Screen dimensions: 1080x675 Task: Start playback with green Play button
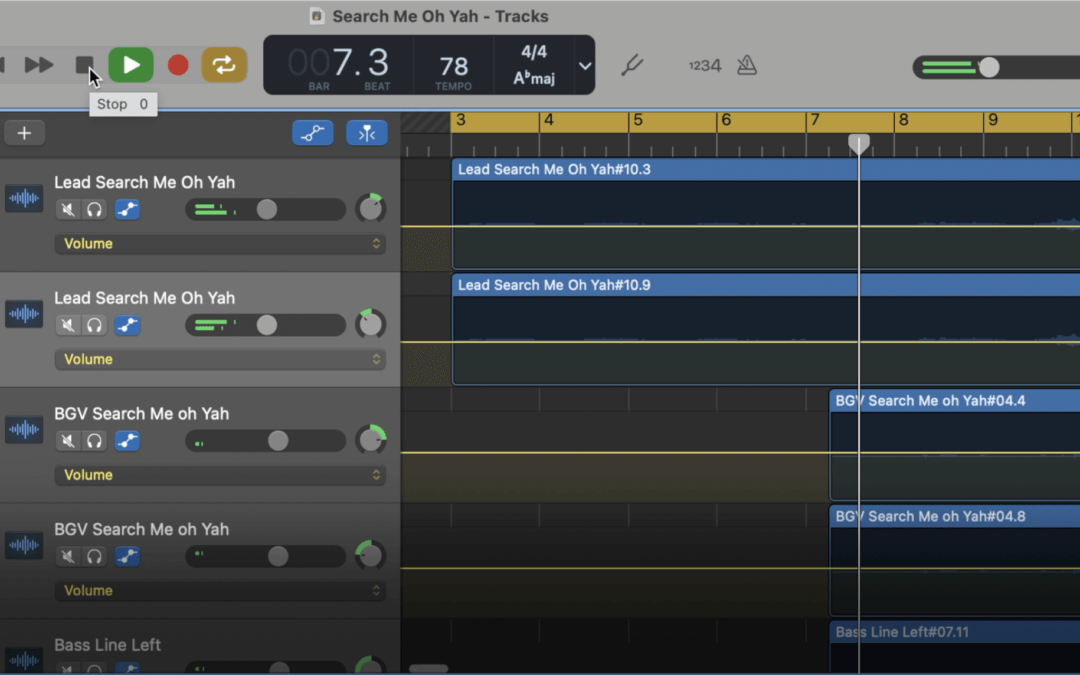(x=131, y=65)
